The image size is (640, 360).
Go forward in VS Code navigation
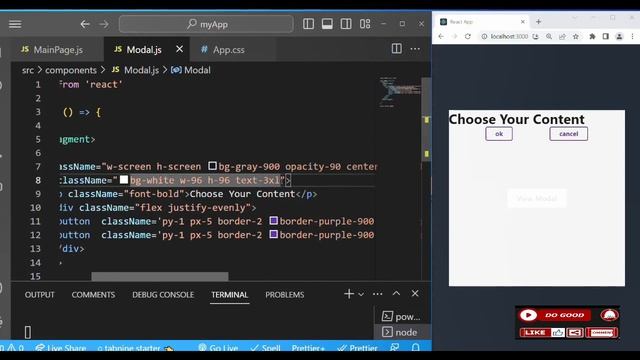pyautogui.click(x=104, y=24)
